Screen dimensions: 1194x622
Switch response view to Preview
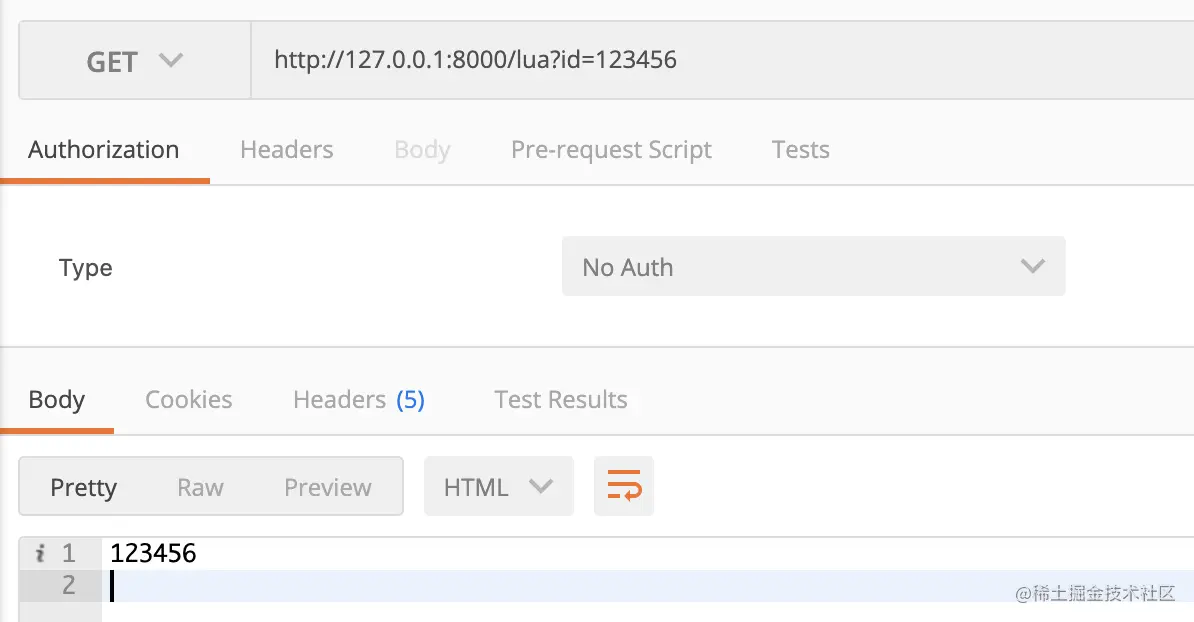(x=327, y=487)
